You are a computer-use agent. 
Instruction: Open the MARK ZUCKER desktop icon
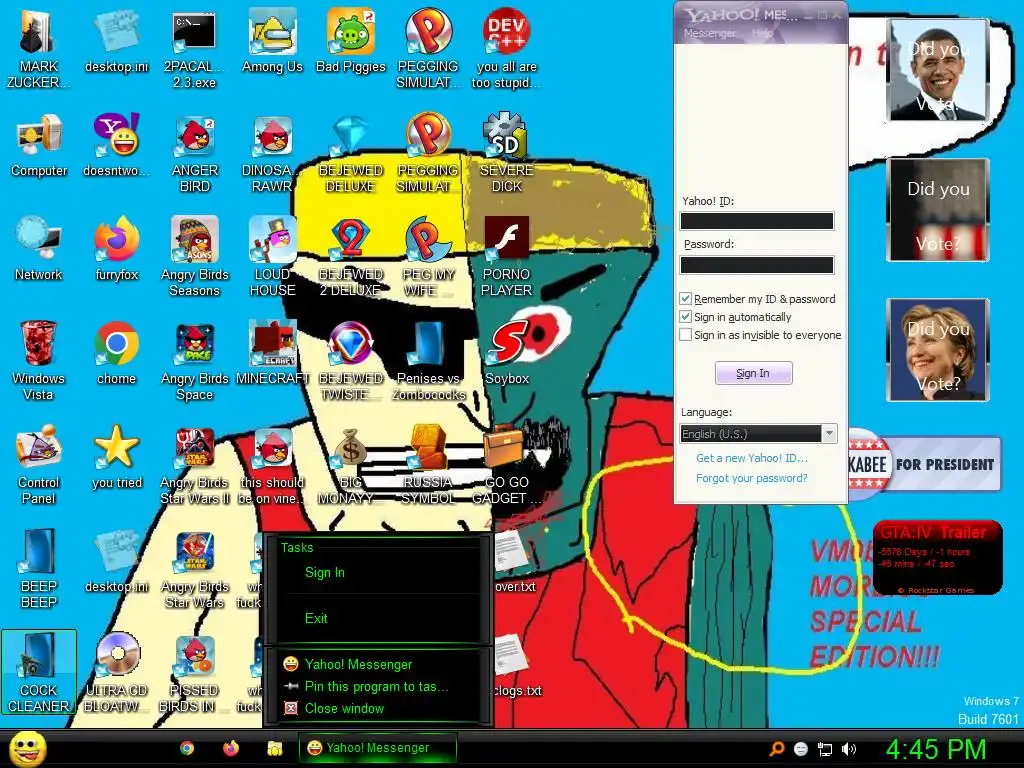[x=39, y=49]
